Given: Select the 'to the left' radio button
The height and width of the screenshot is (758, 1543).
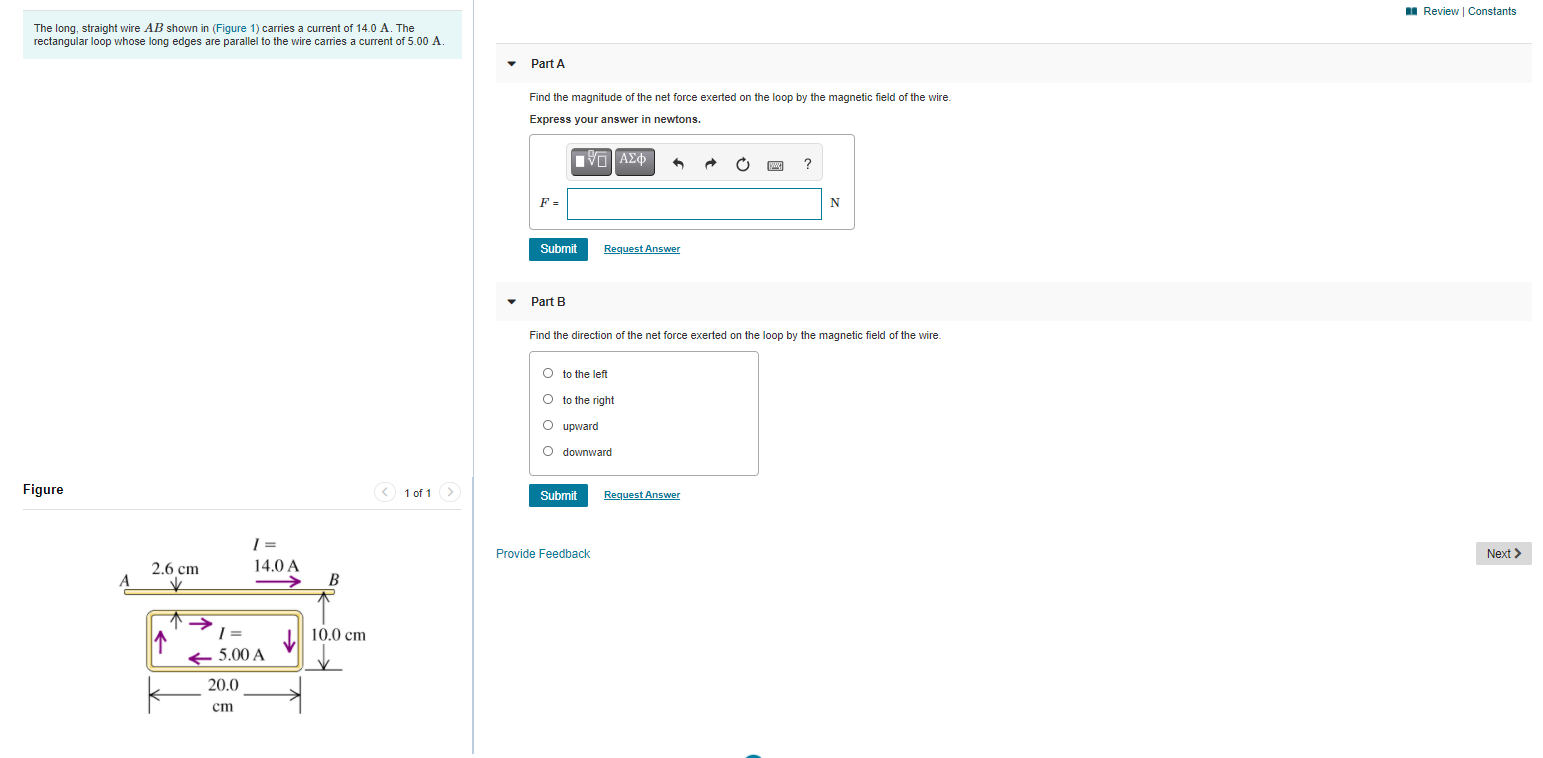Looking at the screenshot, I should pos(548,372).
